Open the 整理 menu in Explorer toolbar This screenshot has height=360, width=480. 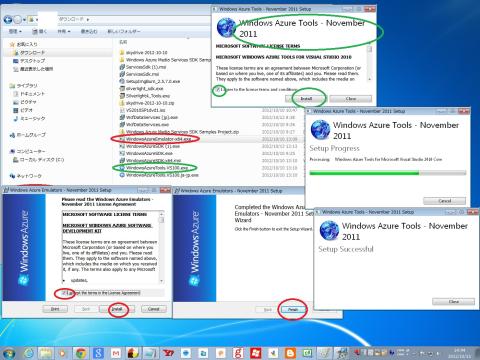click(x=15, y=31)
